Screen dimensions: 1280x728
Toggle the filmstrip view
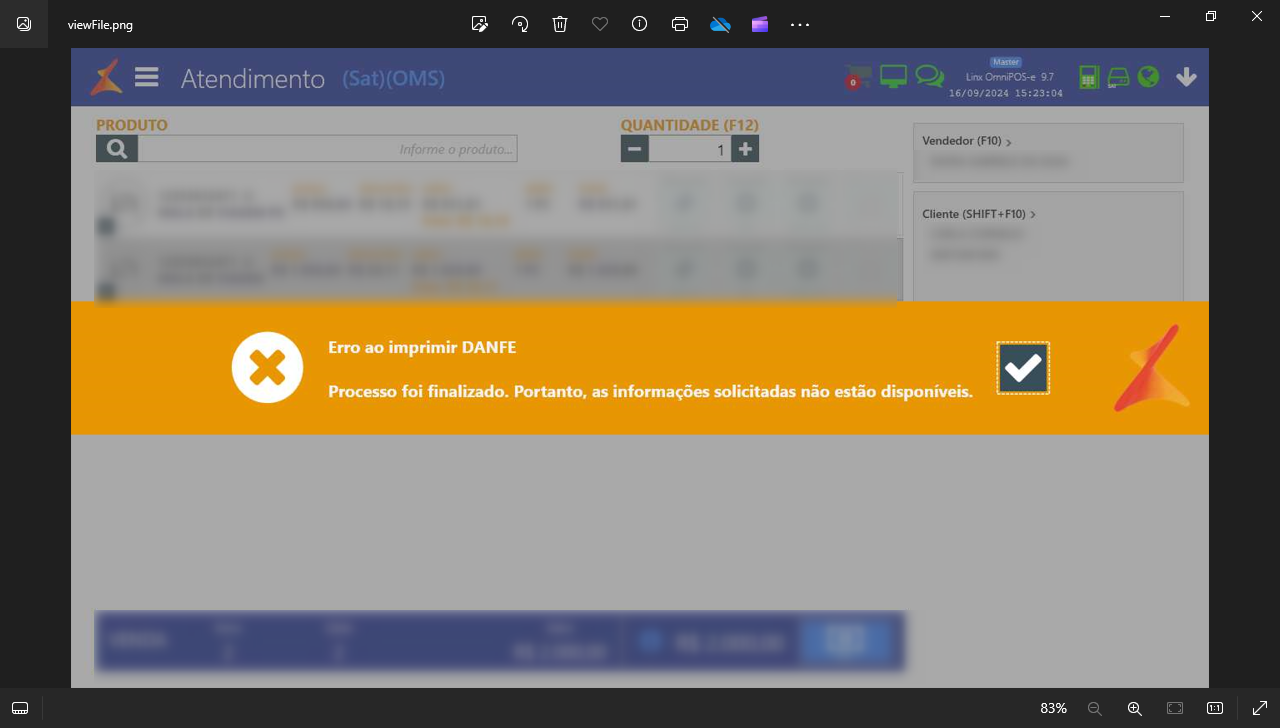coord(20,708)
